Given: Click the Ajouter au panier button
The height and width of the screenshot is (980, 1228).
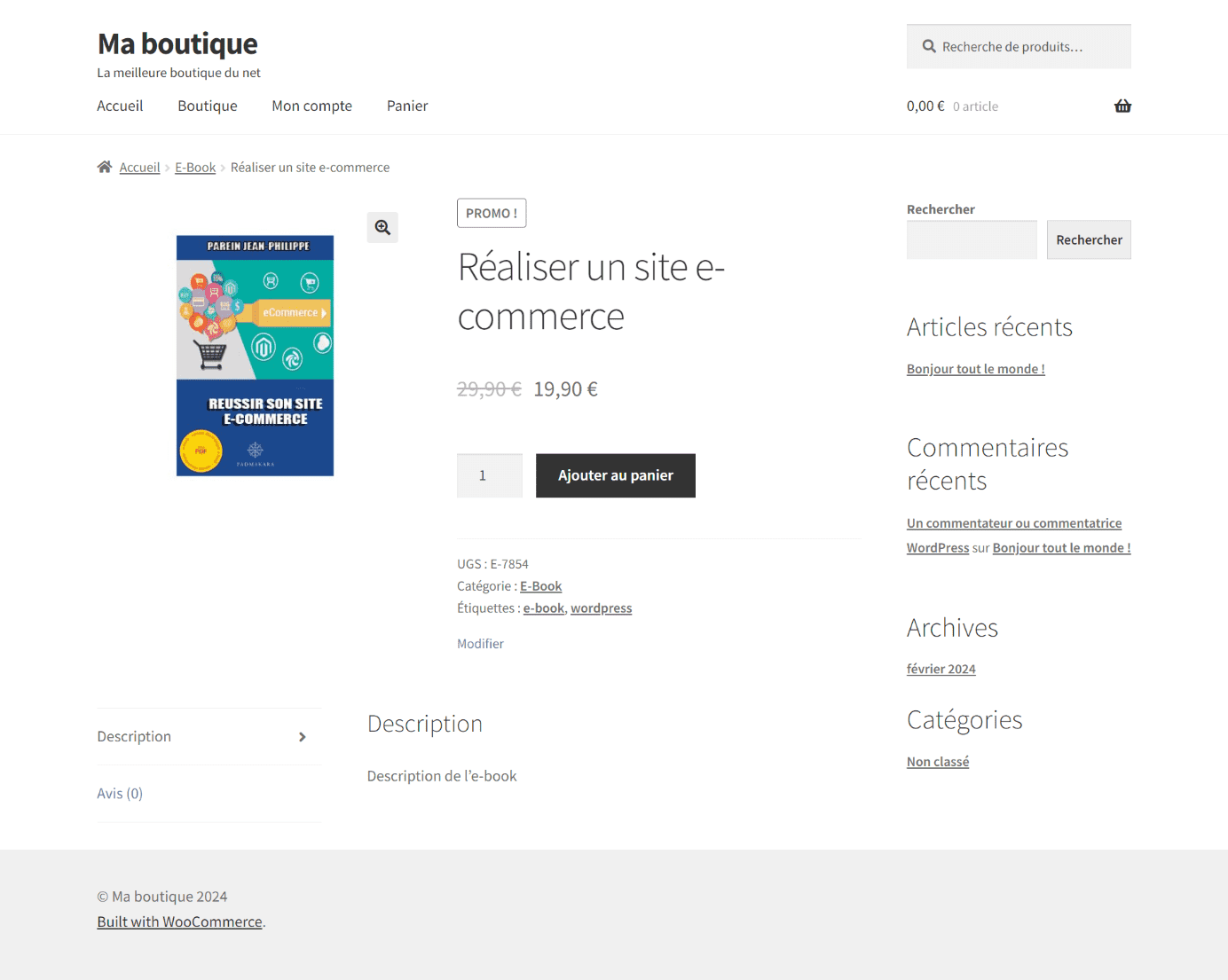Looking at the screenshot, I should point(616,475).
